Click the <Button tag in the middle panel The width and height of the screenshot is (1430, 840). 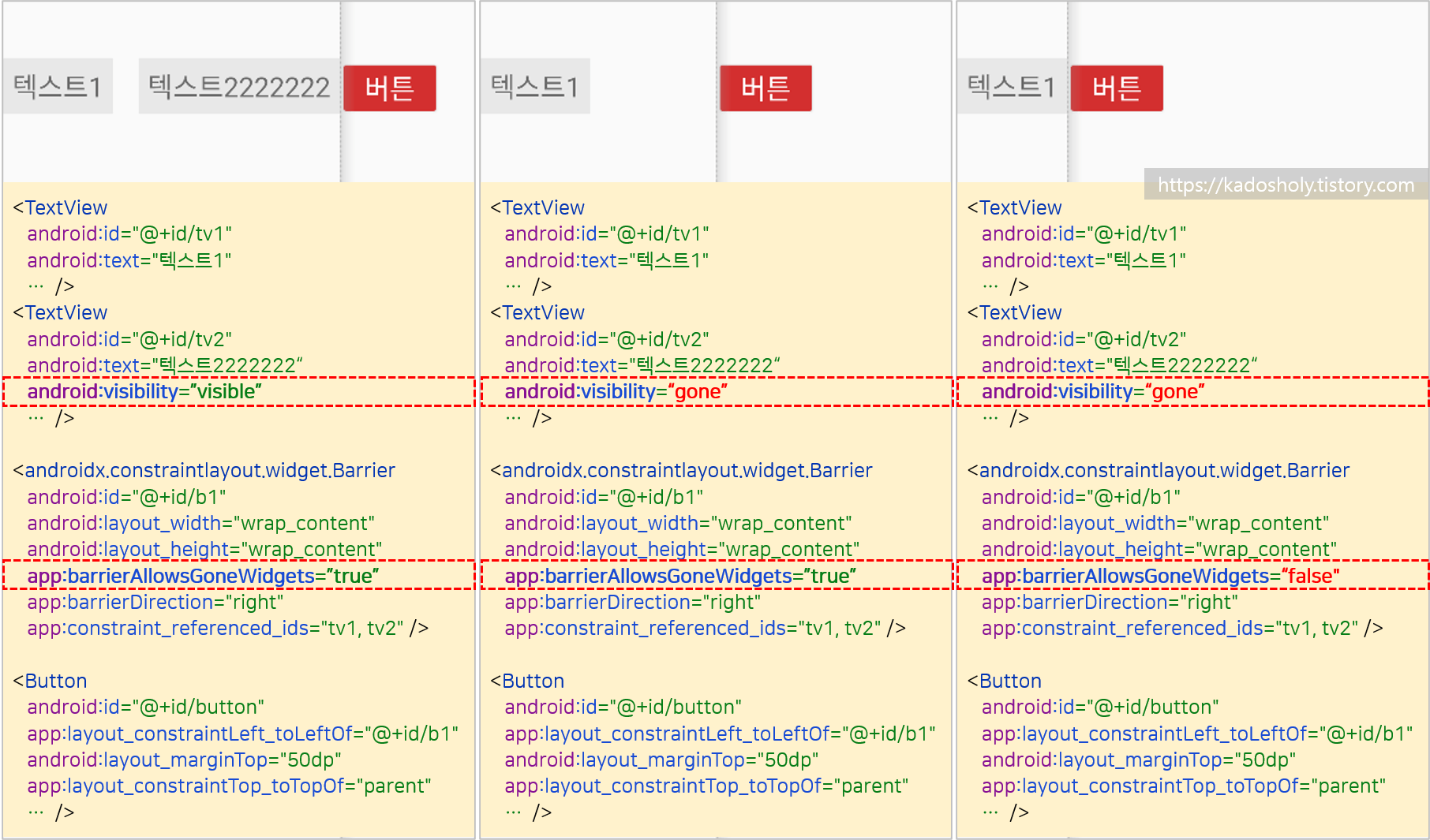527,681
